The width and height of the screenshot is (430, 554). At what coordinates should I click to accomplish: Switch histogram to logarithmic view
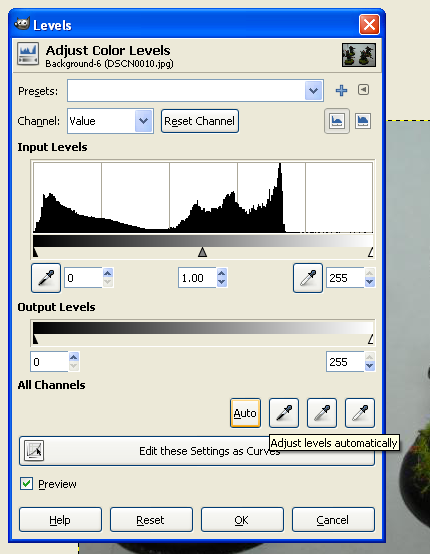tap(363, 121)
